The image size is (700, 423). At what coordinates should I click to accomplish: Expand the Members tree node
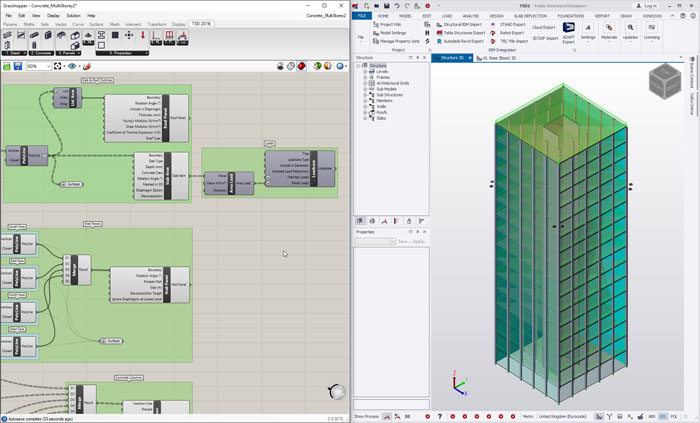pos(365,100)
